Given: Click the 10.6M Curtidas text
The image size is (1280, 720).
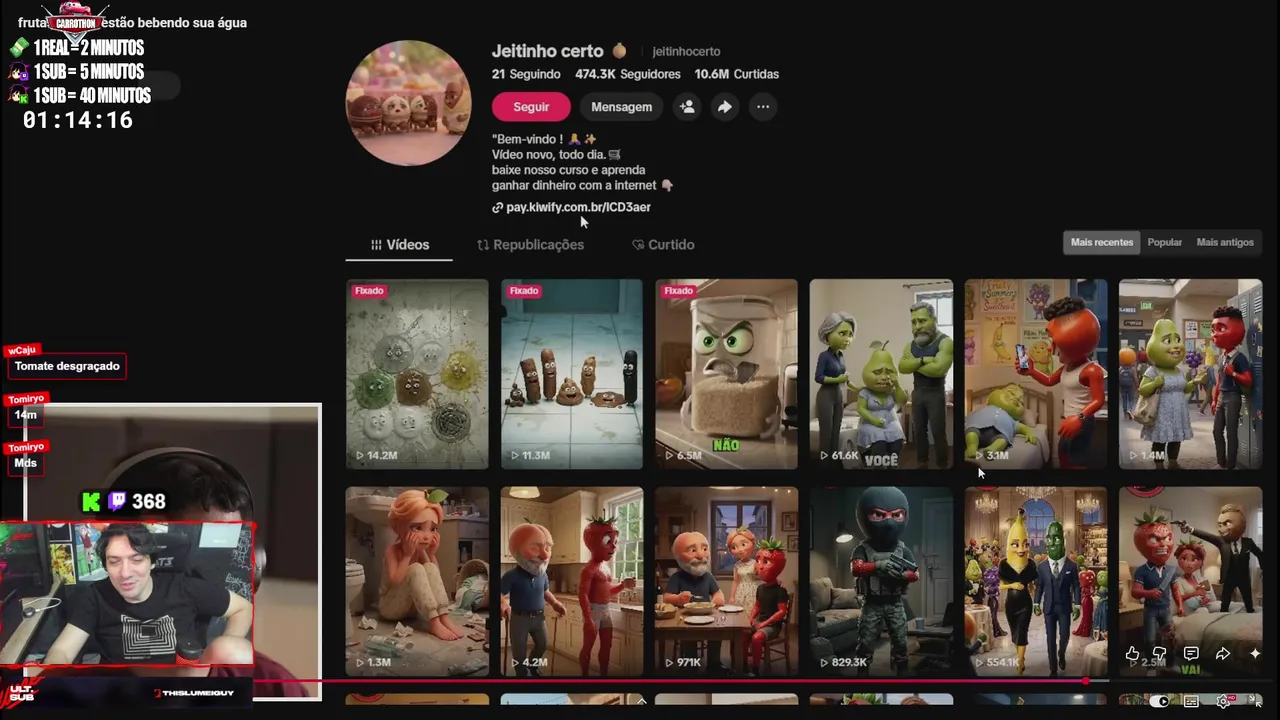Looking at the screenshot, I should tap(737, 74).
